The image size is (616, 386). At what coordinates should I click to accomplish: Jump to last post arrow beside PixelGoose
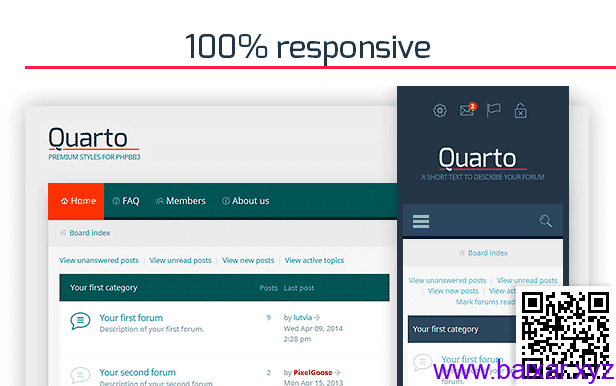[x=337, y=372]
